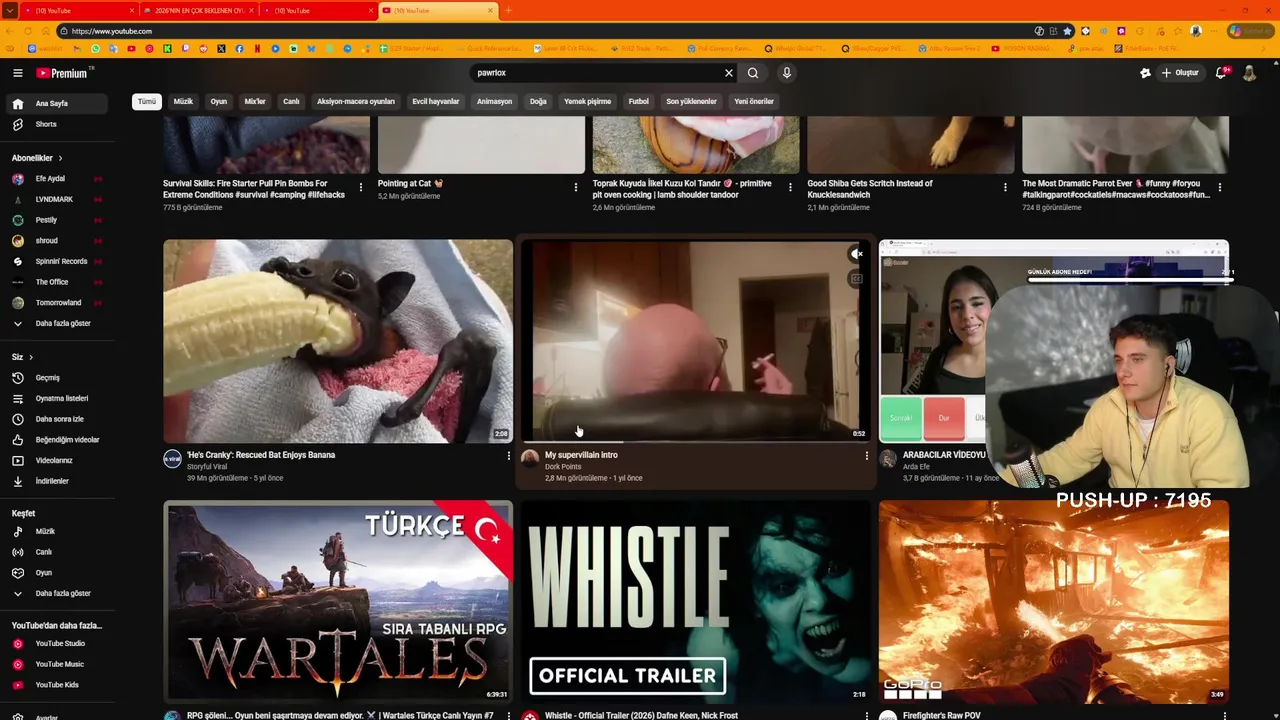Open Efe Aydal channel subscription
The image size is (1280, 720).
point(57,179)
